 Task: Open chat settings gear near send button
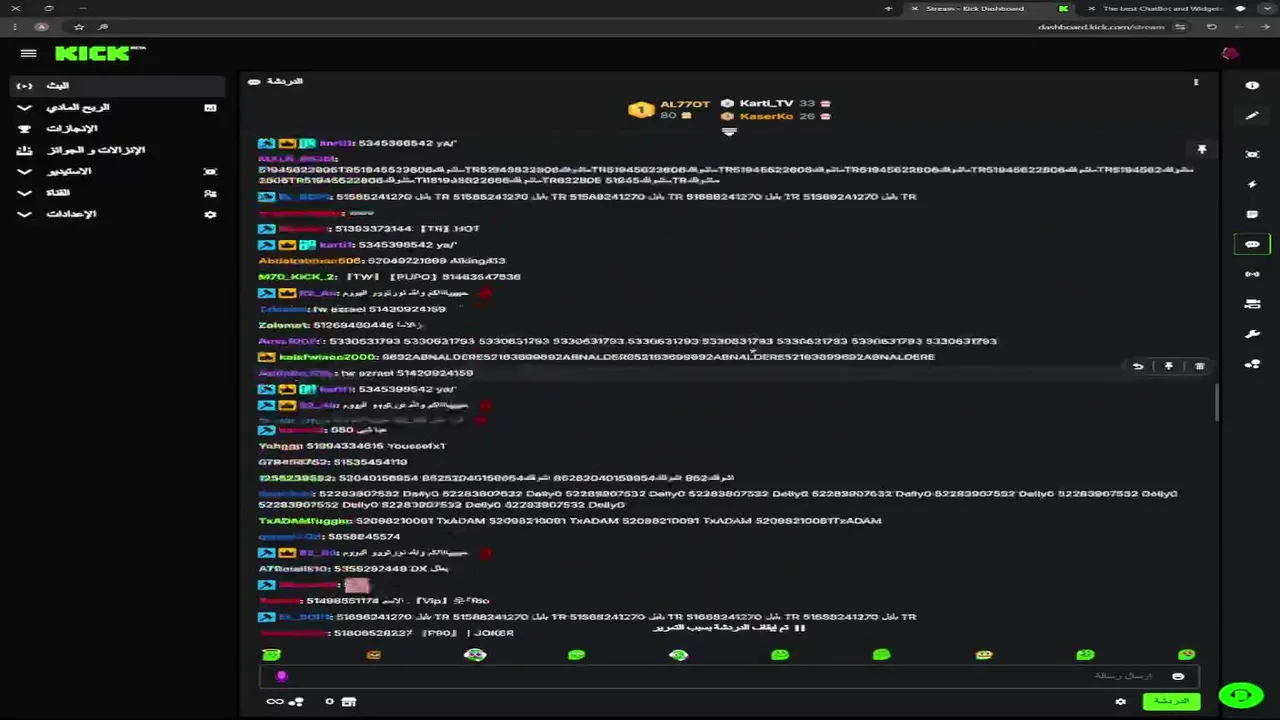1120,702
